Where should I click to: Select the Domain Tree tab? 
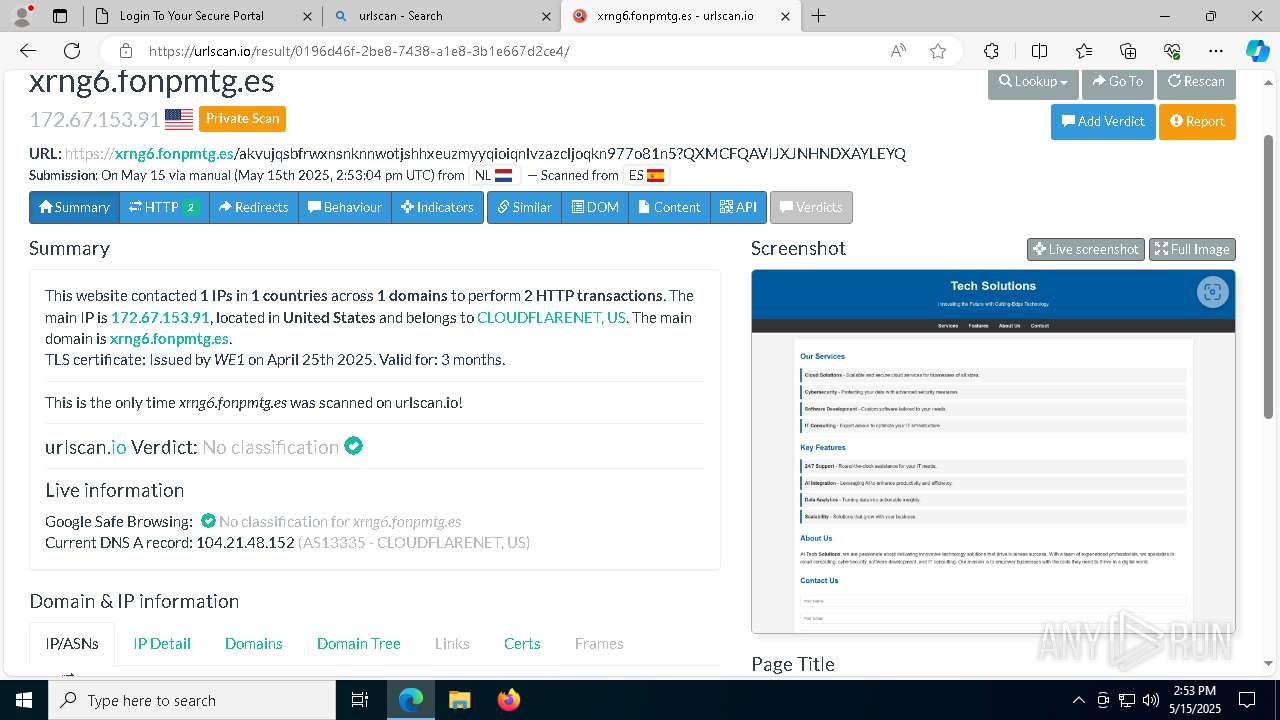358,644
